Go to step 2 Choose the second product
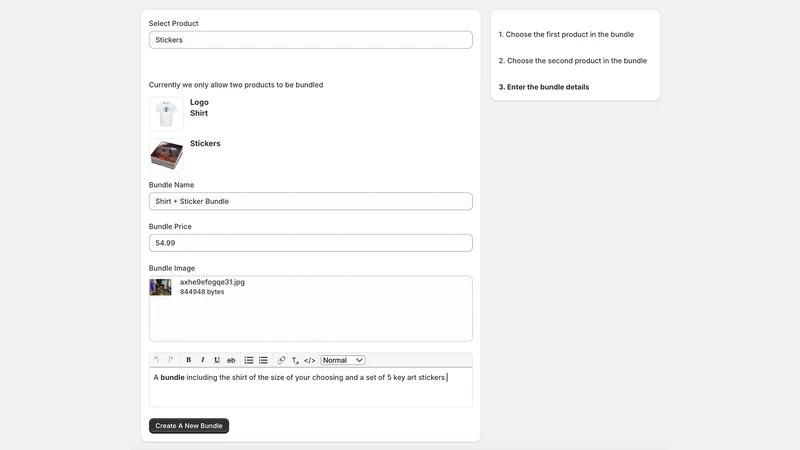Screen dimensions: 800x450 (572, 61)
